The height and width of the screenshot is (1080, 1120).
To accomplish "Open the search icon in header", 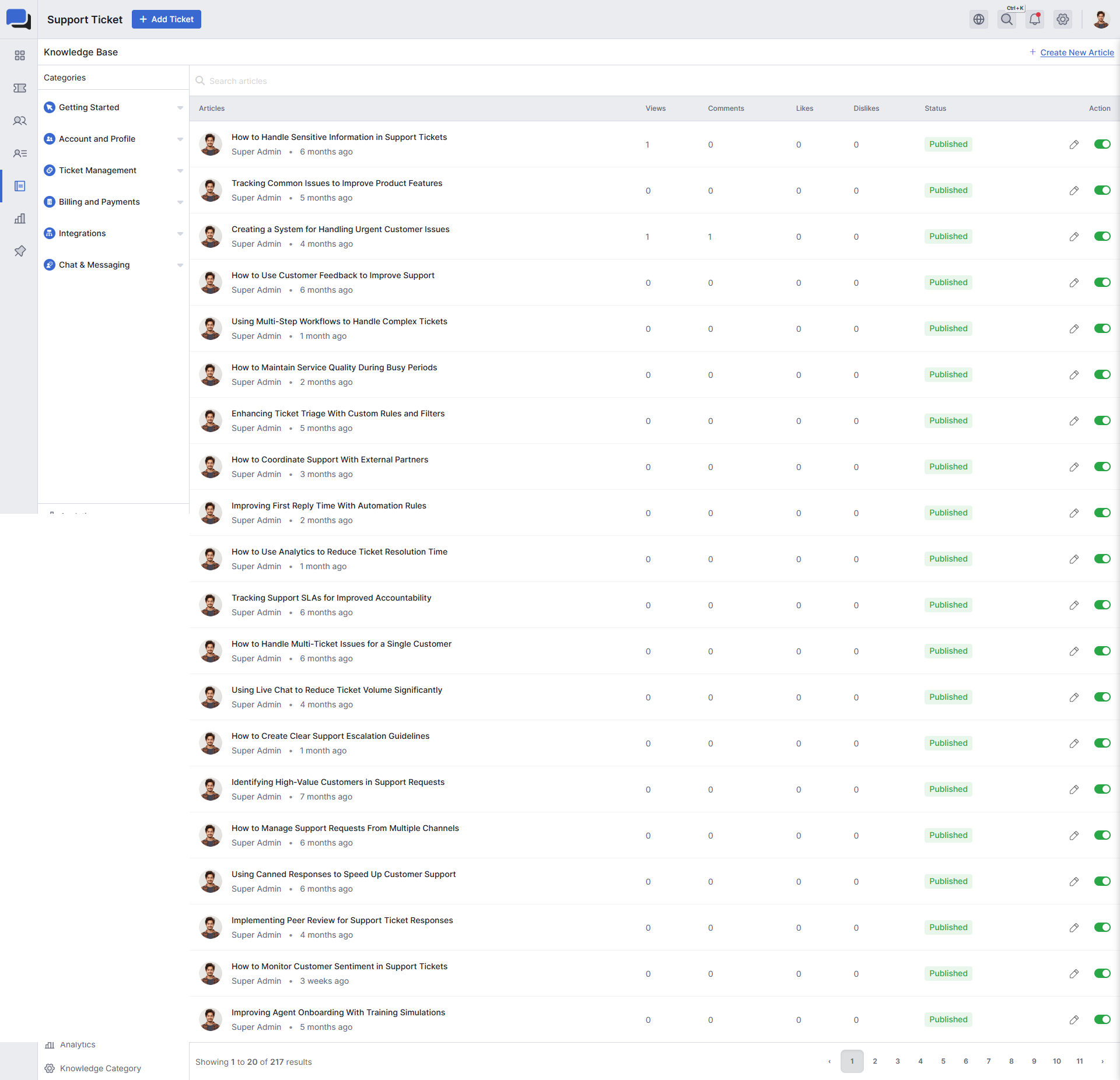I will (x=1007, y=19).
